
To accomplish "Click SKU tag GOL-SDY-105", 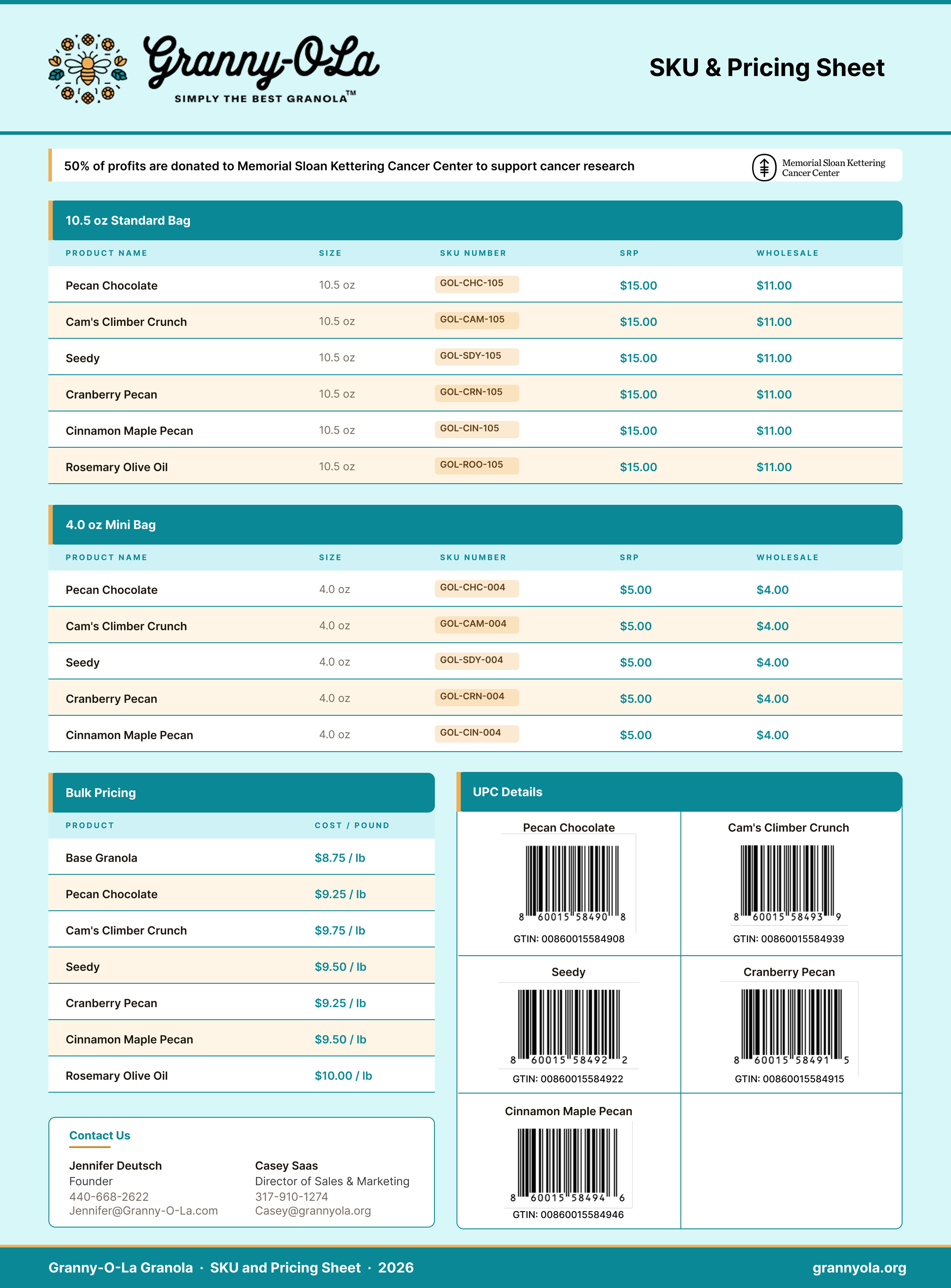I will click(x=477, y=356).
